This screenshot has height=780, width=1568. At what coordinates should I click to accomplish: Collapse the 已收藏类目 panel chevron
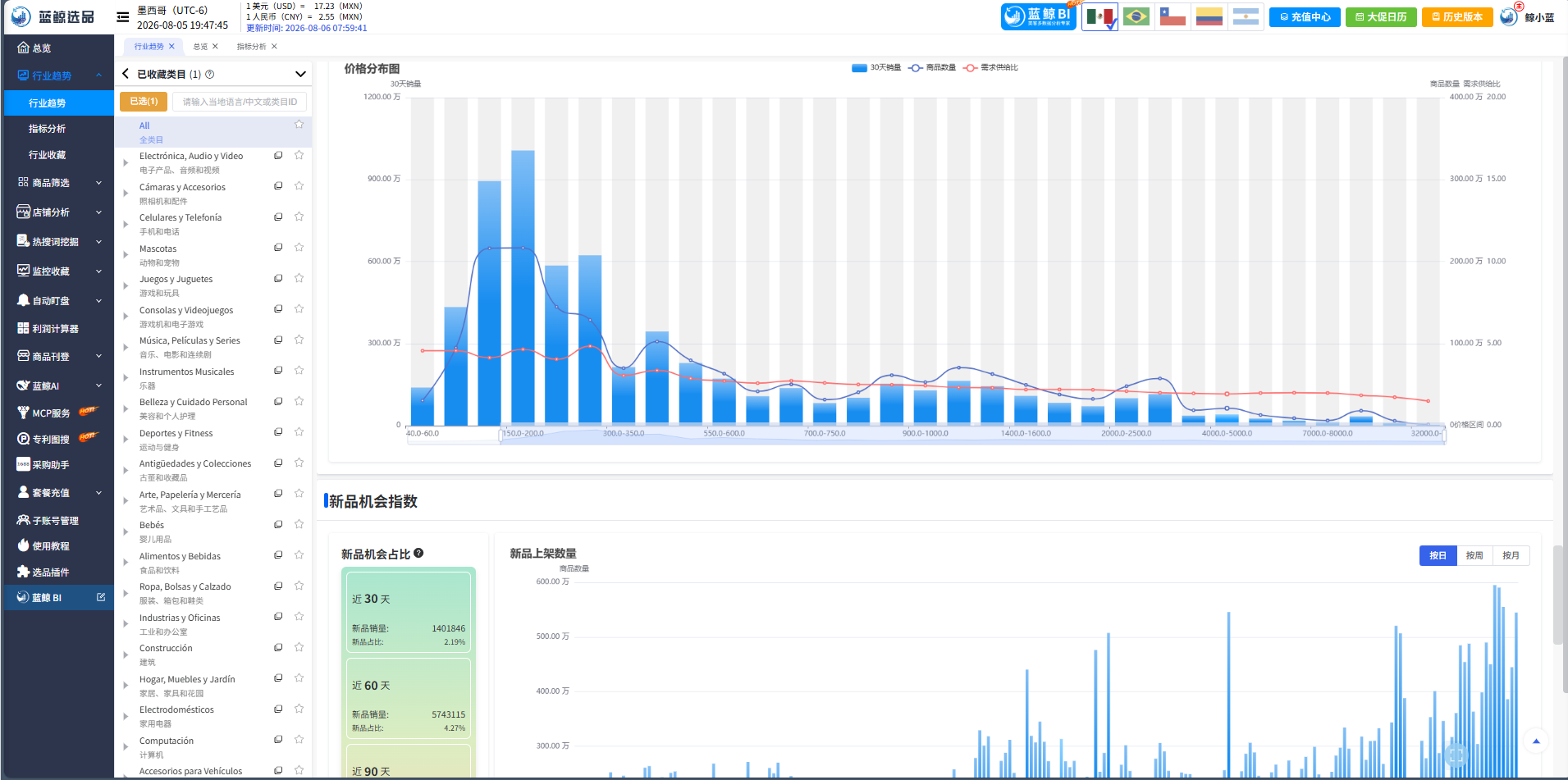pyautogui.click(x=300, y=74)
